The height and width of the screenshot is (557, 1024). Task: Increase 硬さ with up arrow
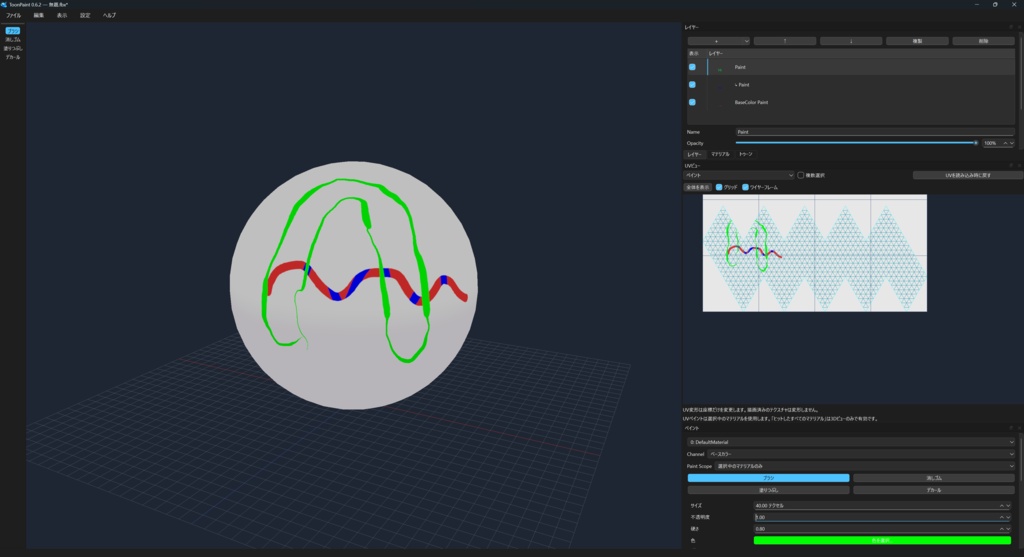(1002, 529)
